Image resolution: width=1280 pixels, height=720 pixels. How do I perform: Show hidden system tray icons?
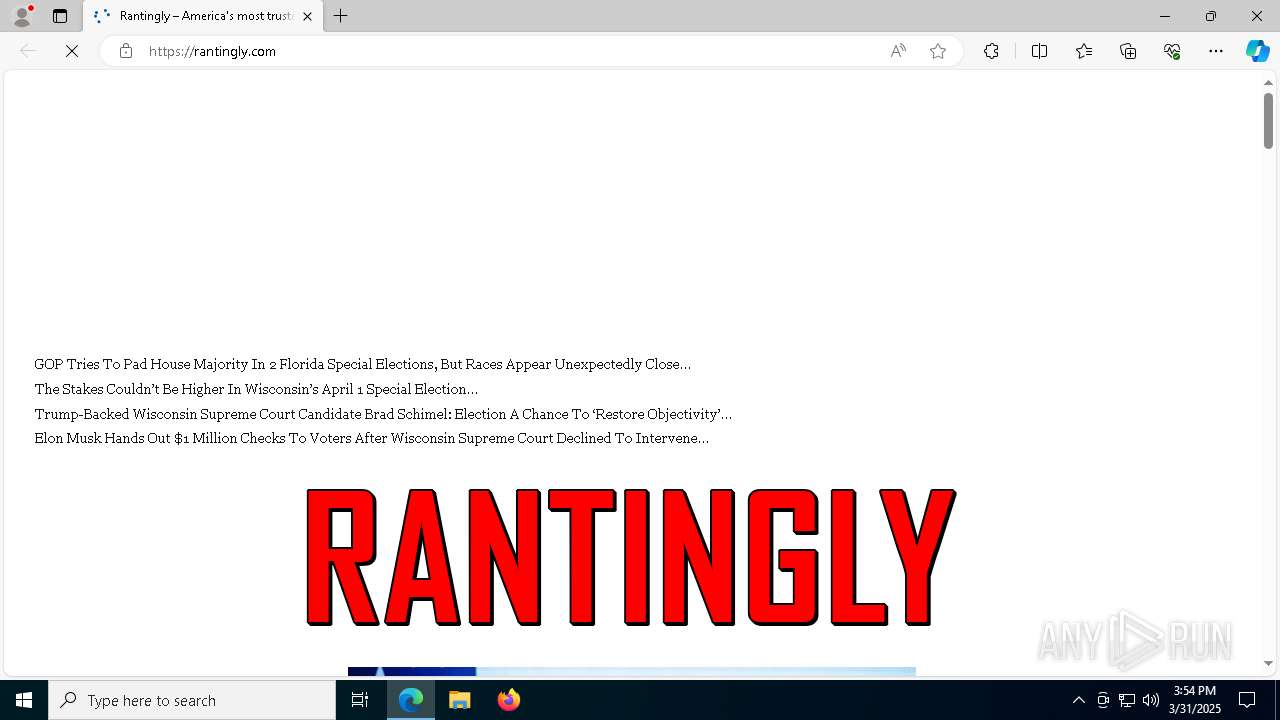pos(1078,700)
